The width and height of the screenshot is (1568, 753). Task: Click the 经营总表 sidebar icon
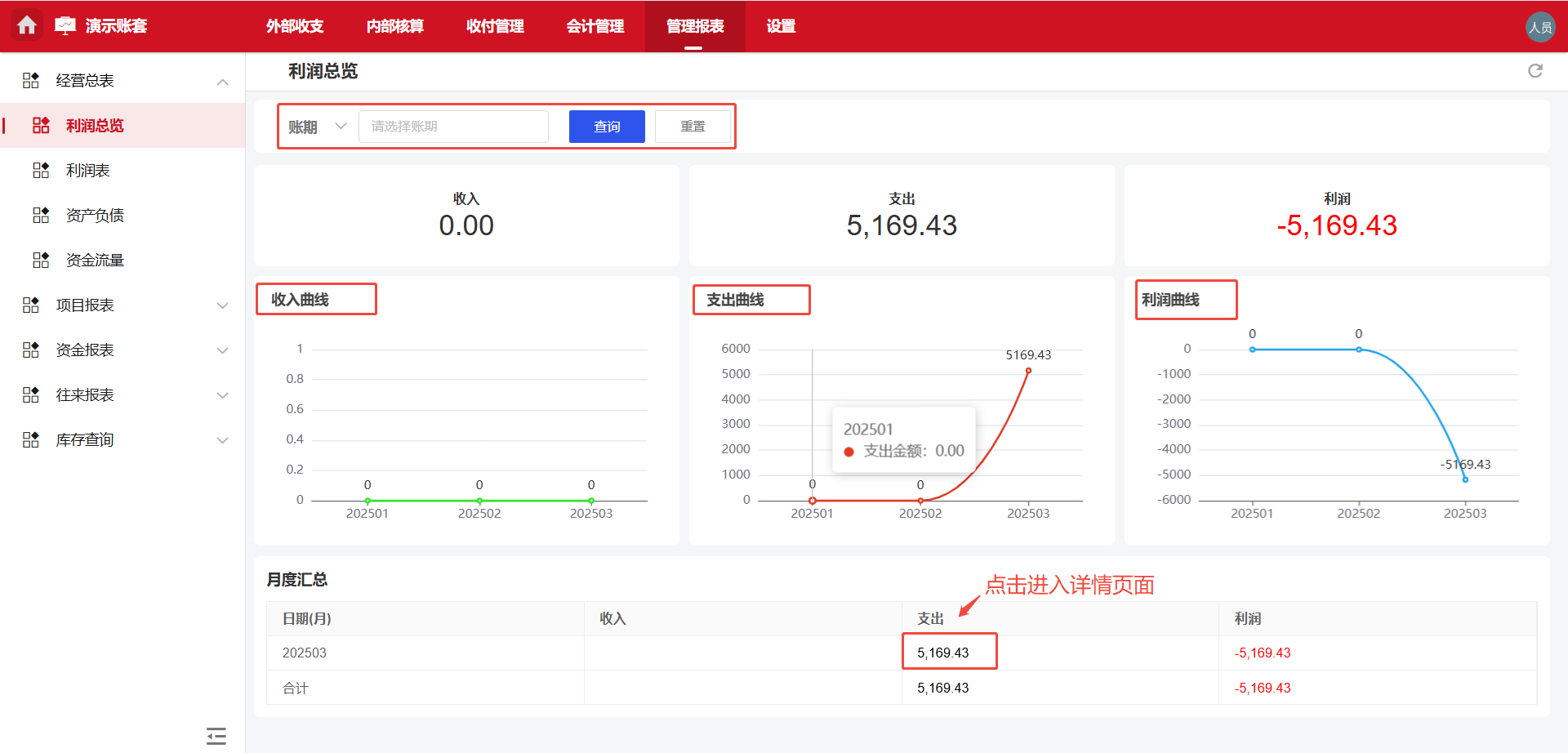pos(30,79)
